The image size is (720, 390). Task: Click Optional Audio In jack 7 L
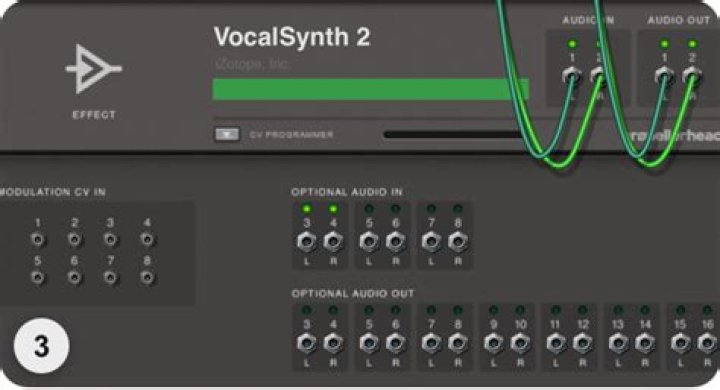(x=431, y=242)
